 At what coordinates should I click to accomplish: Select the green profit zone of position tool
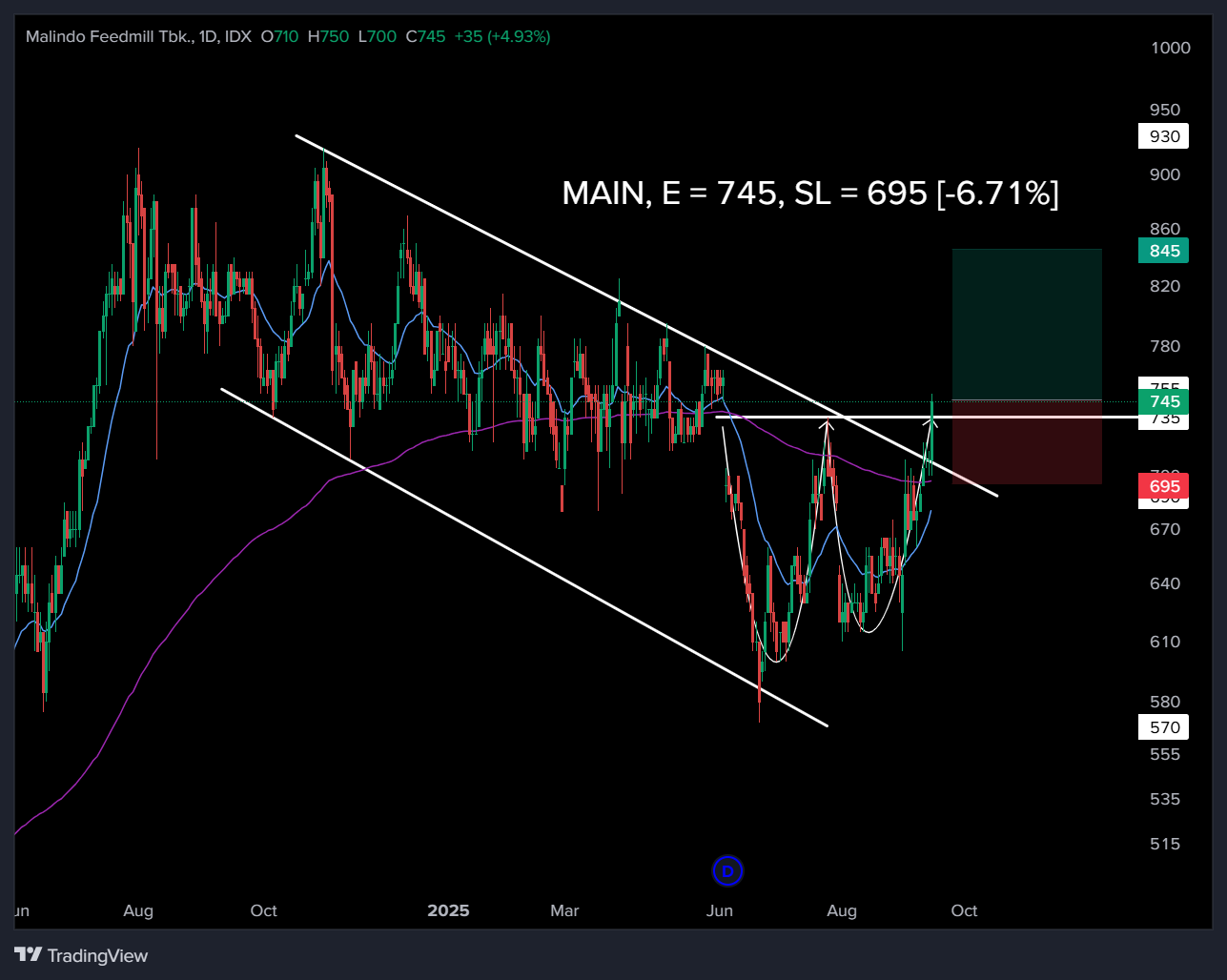coord(1027,324)
